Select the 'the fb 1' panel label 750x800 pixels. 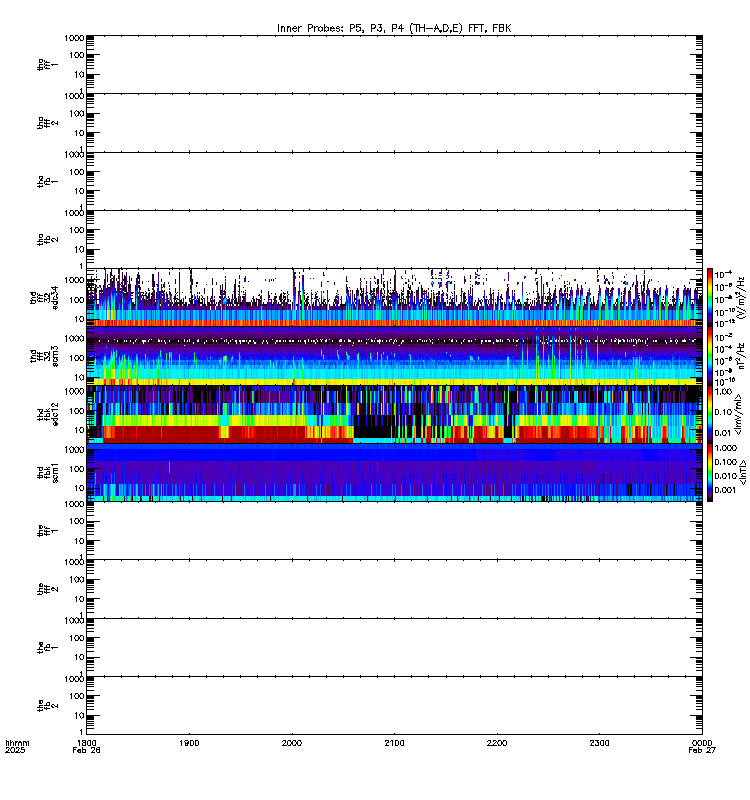click(47, 647)
